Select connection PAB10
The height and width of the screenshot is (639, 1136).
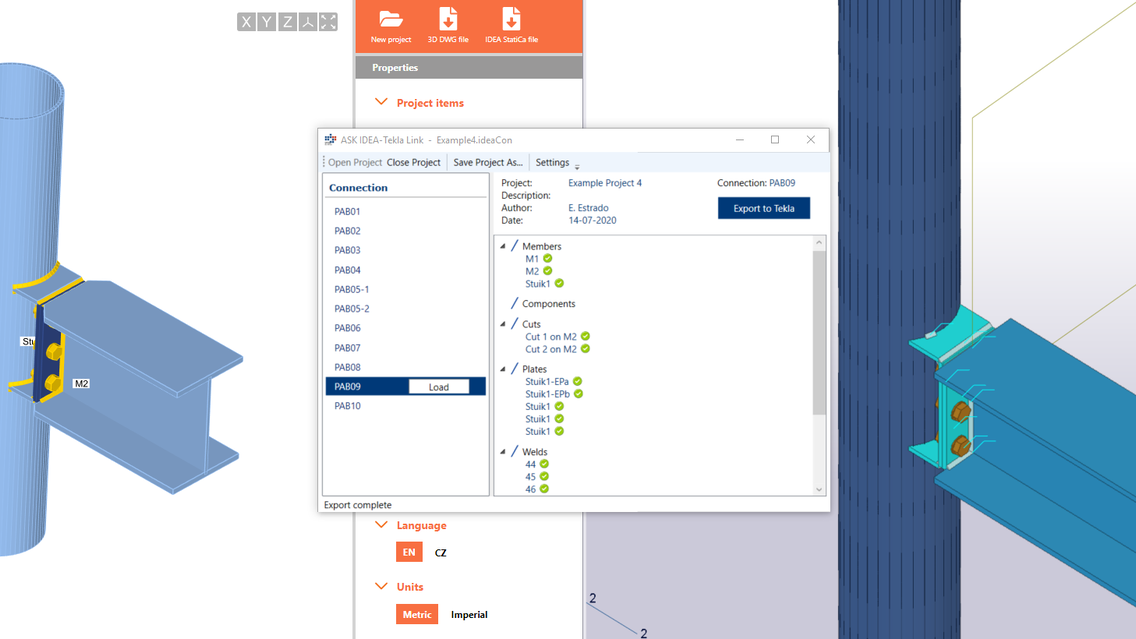click(x=347, y=406)
